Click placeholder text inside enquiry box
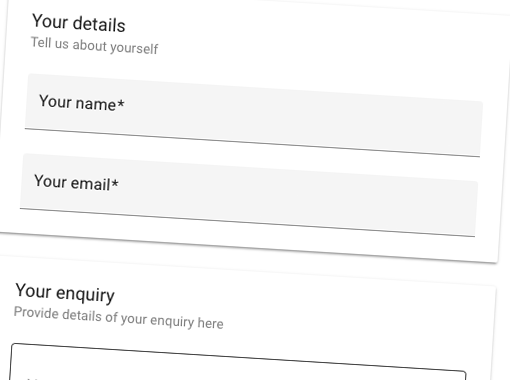 [x=33, y=379]
